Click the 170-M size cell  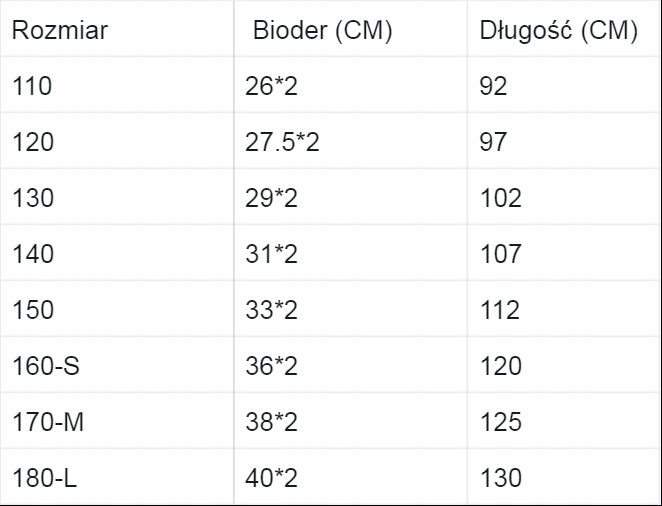[48, 422]
